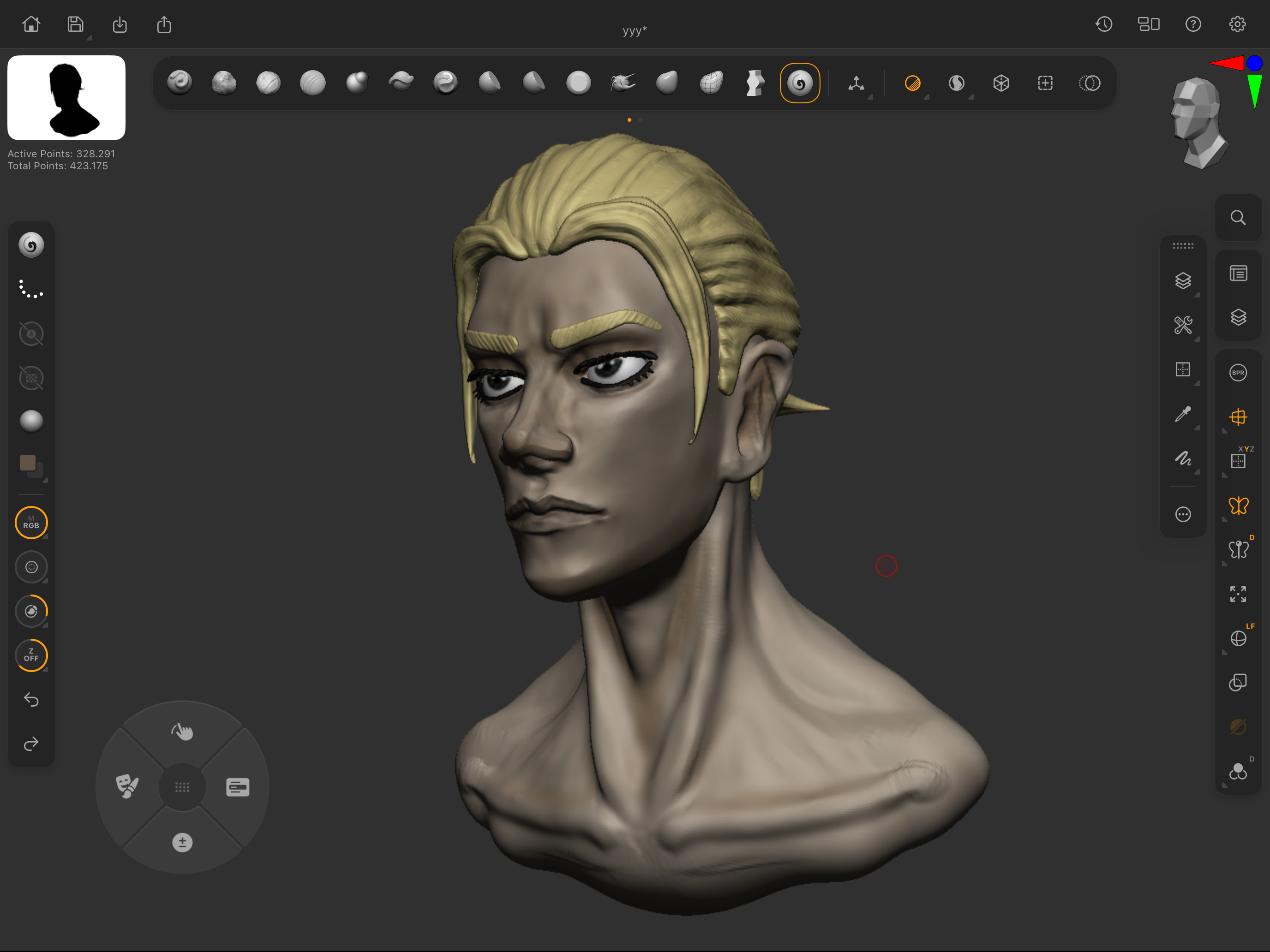Select the highlighted paint swirl brush in shelf

pos(800,83)
